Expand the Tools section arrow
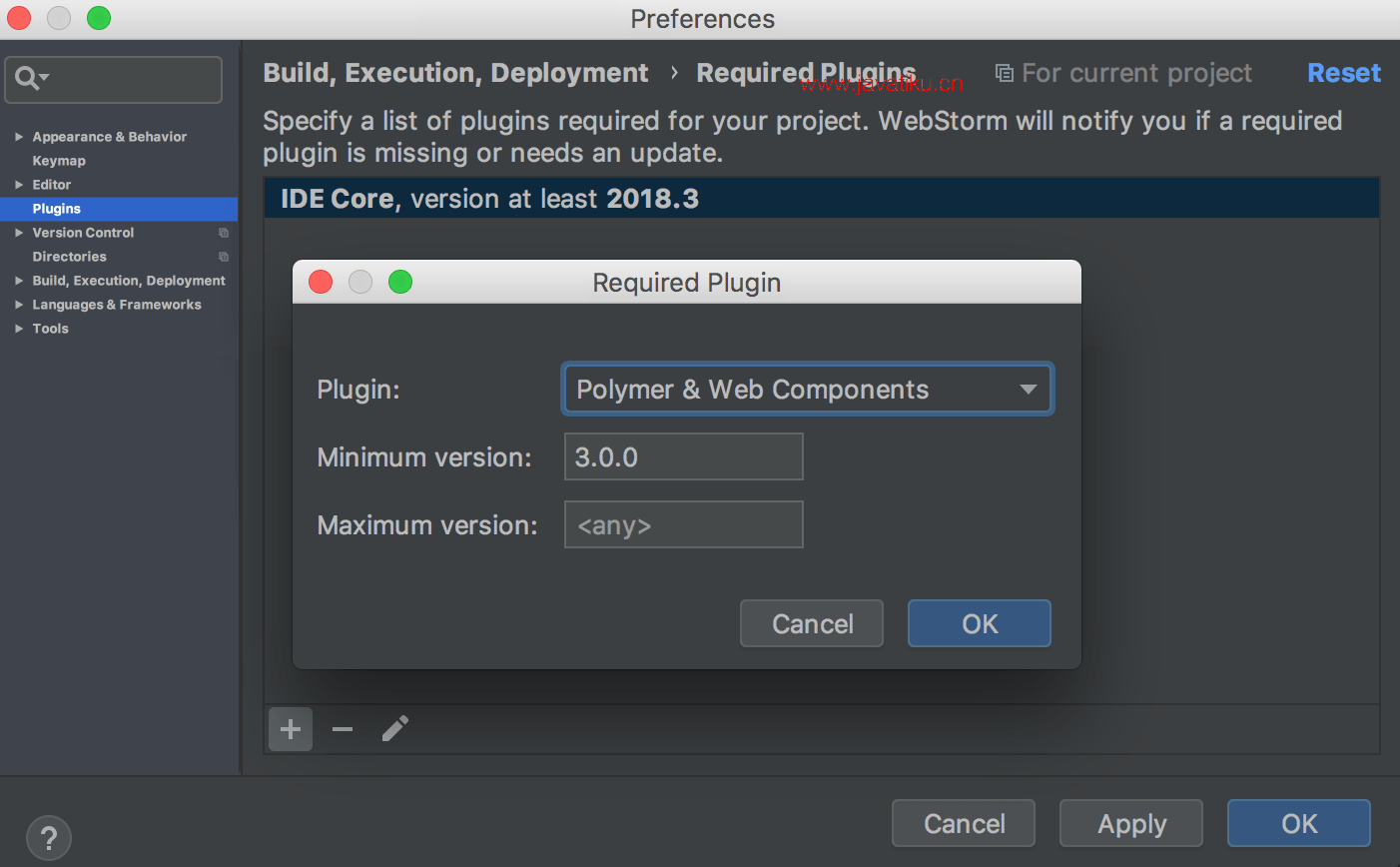The image size is (1400, 867). tap(19, 329)
